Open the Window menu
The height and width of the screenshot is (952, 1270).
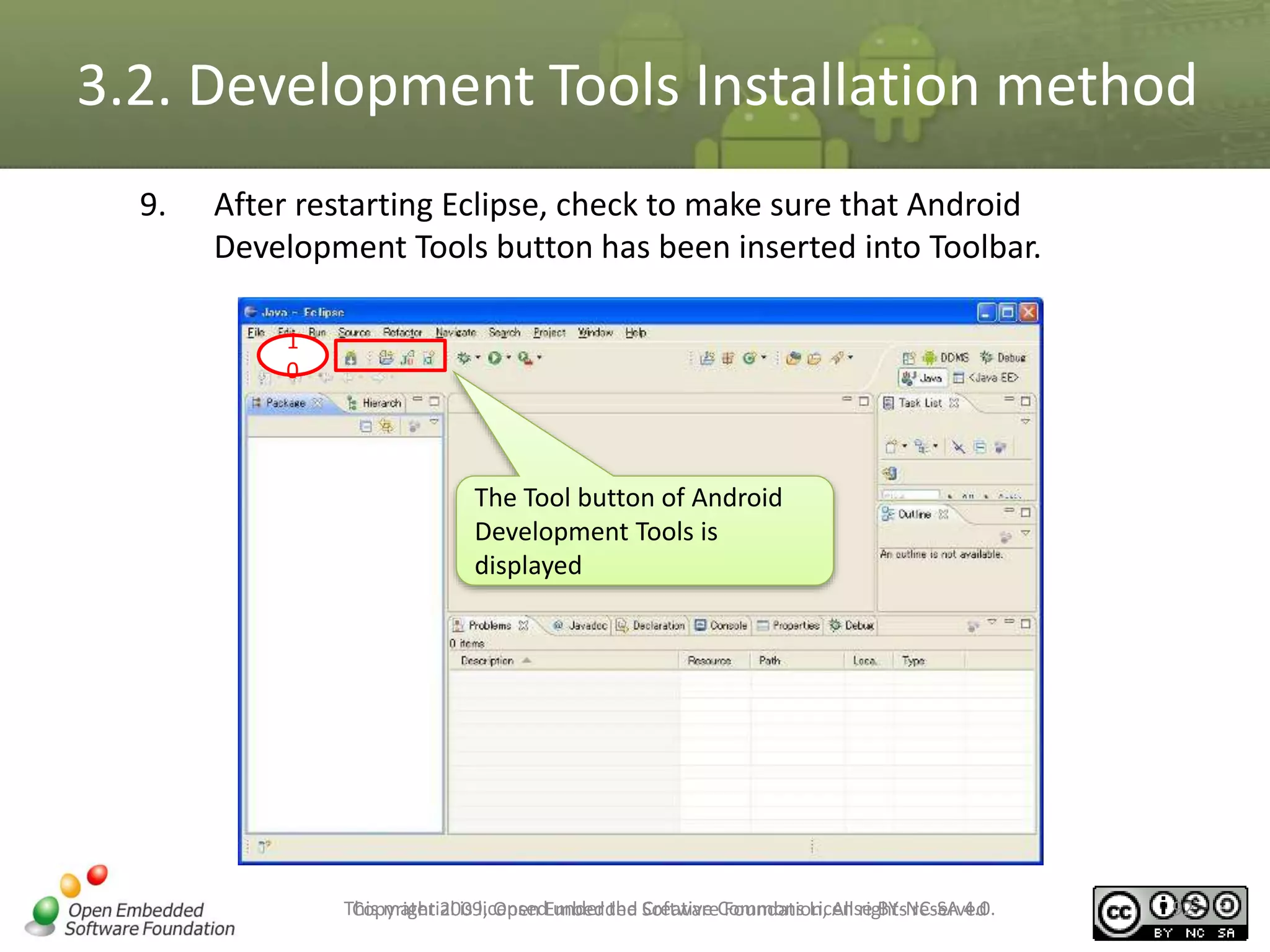[x=595, y=332]
